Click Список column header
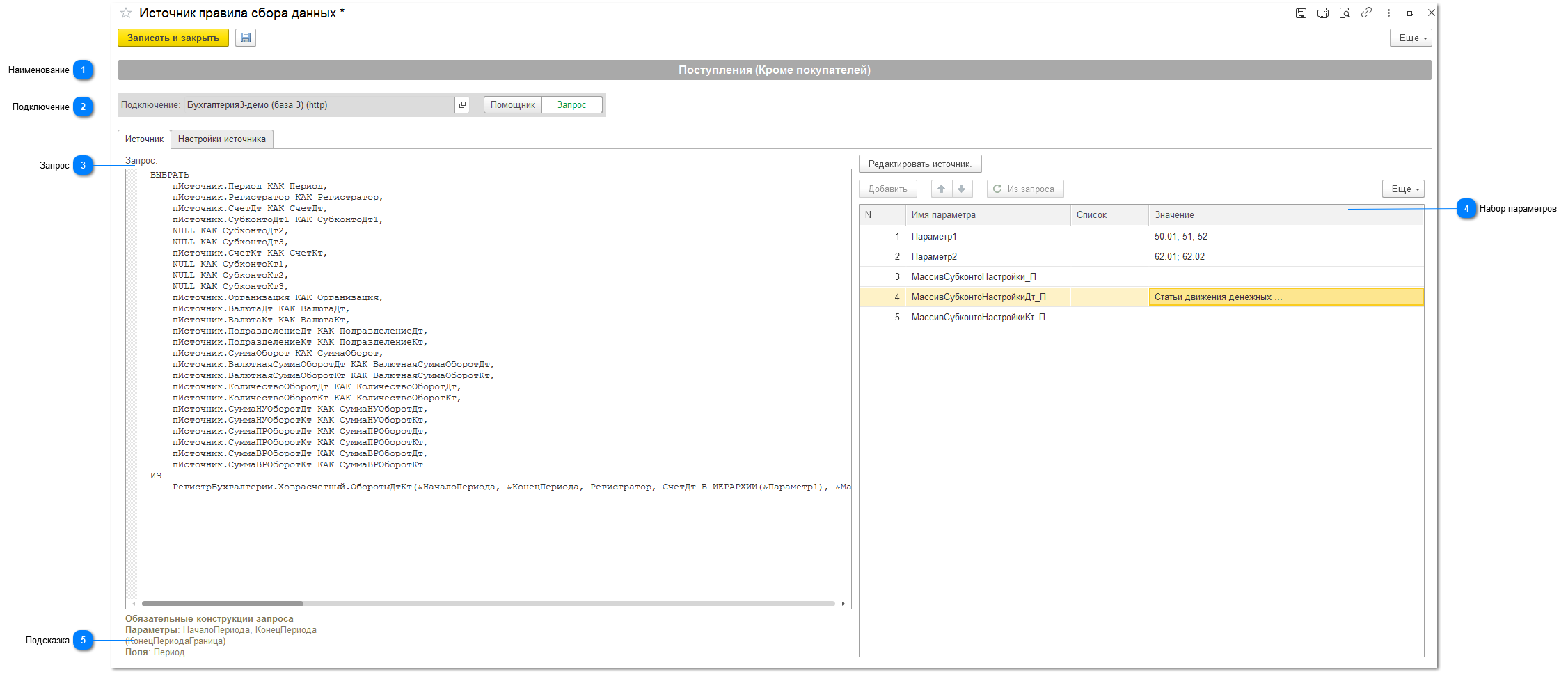Viewport: 1568px width, 674px height. click(1109, 215)
